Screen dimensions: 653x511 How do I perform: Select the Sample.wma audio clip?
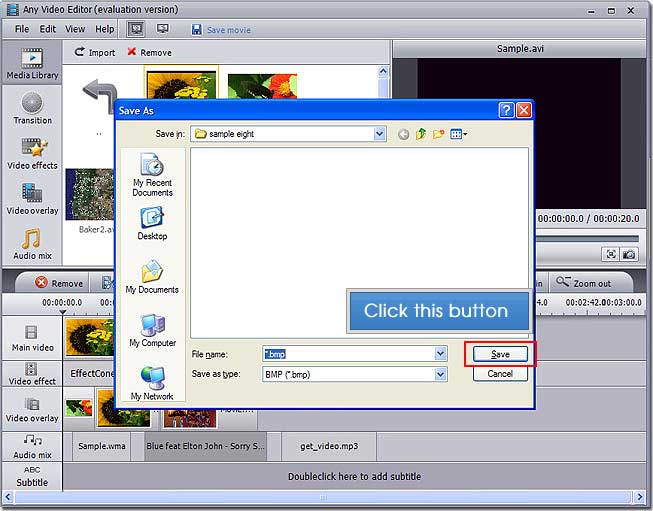(102, 446)
